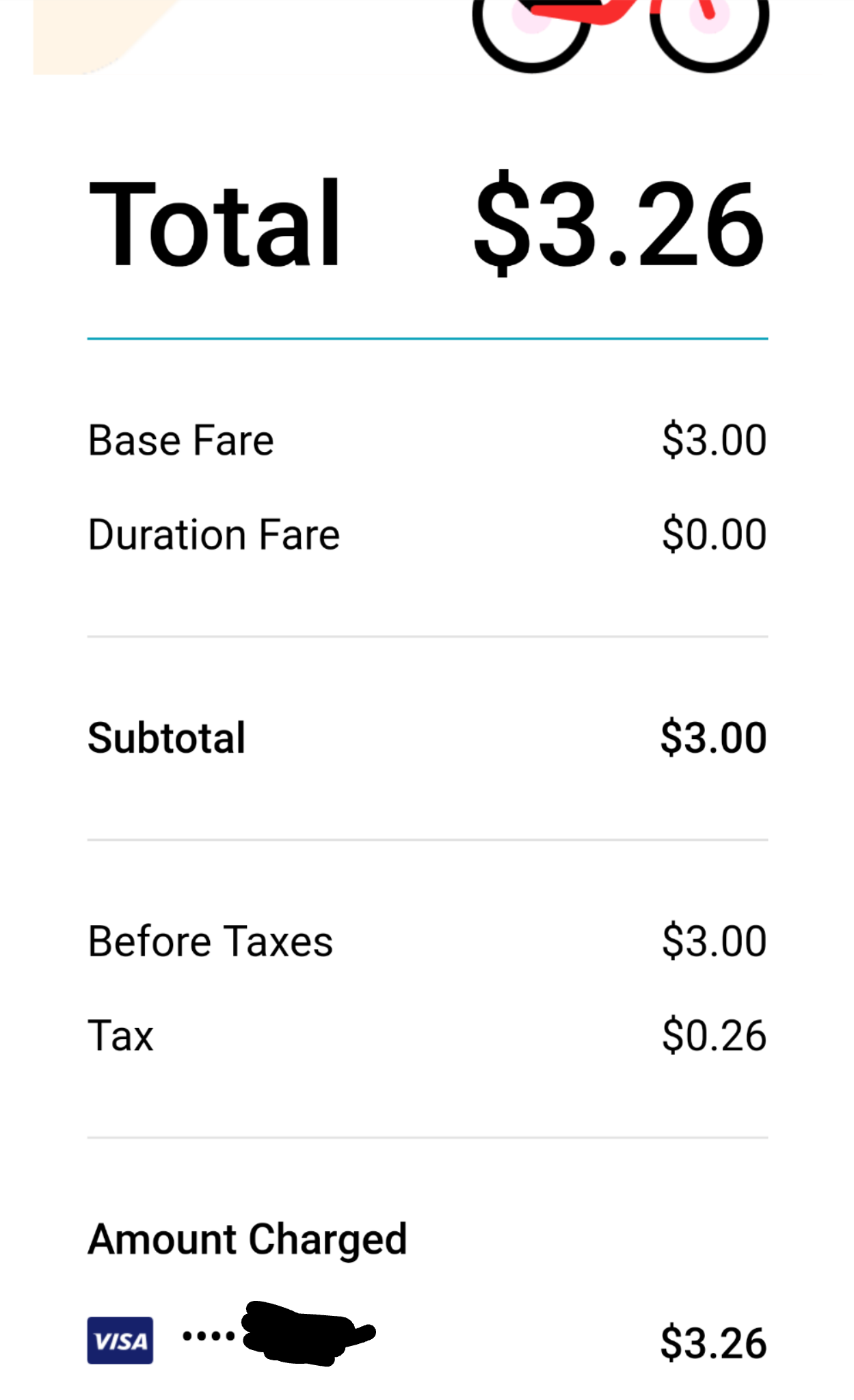
Task: Click the Amount Charged heading
Action: 248,1239
